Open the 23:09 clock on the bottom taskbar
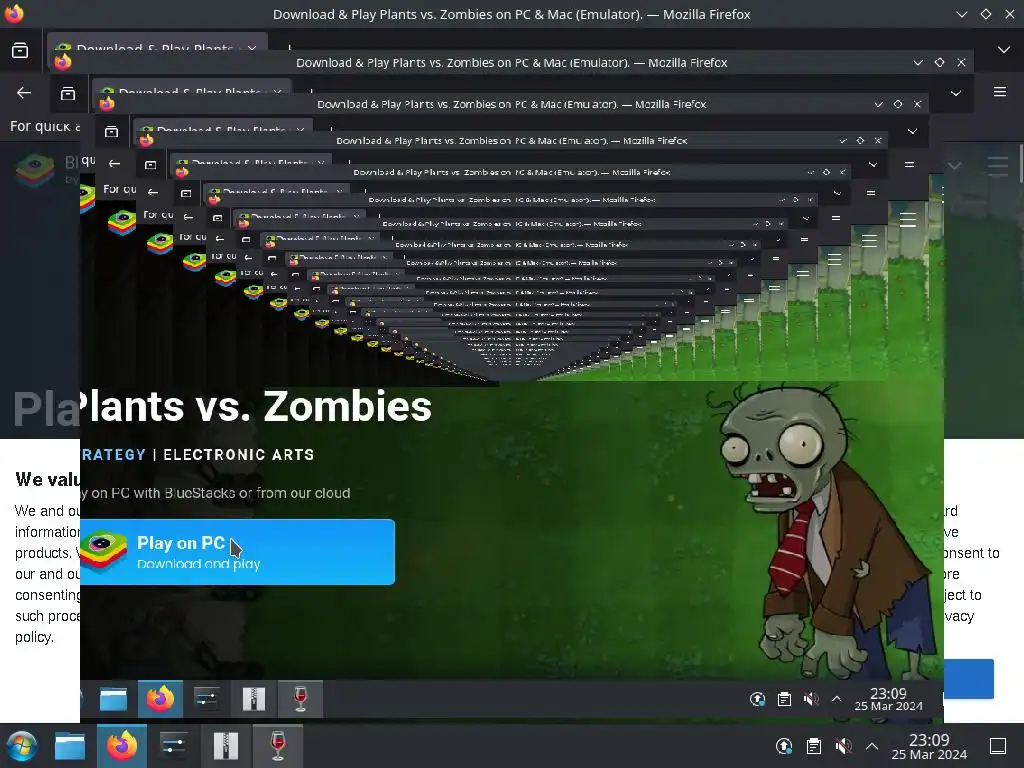This screenshot has width=1024, height=768. click(929, 746)
